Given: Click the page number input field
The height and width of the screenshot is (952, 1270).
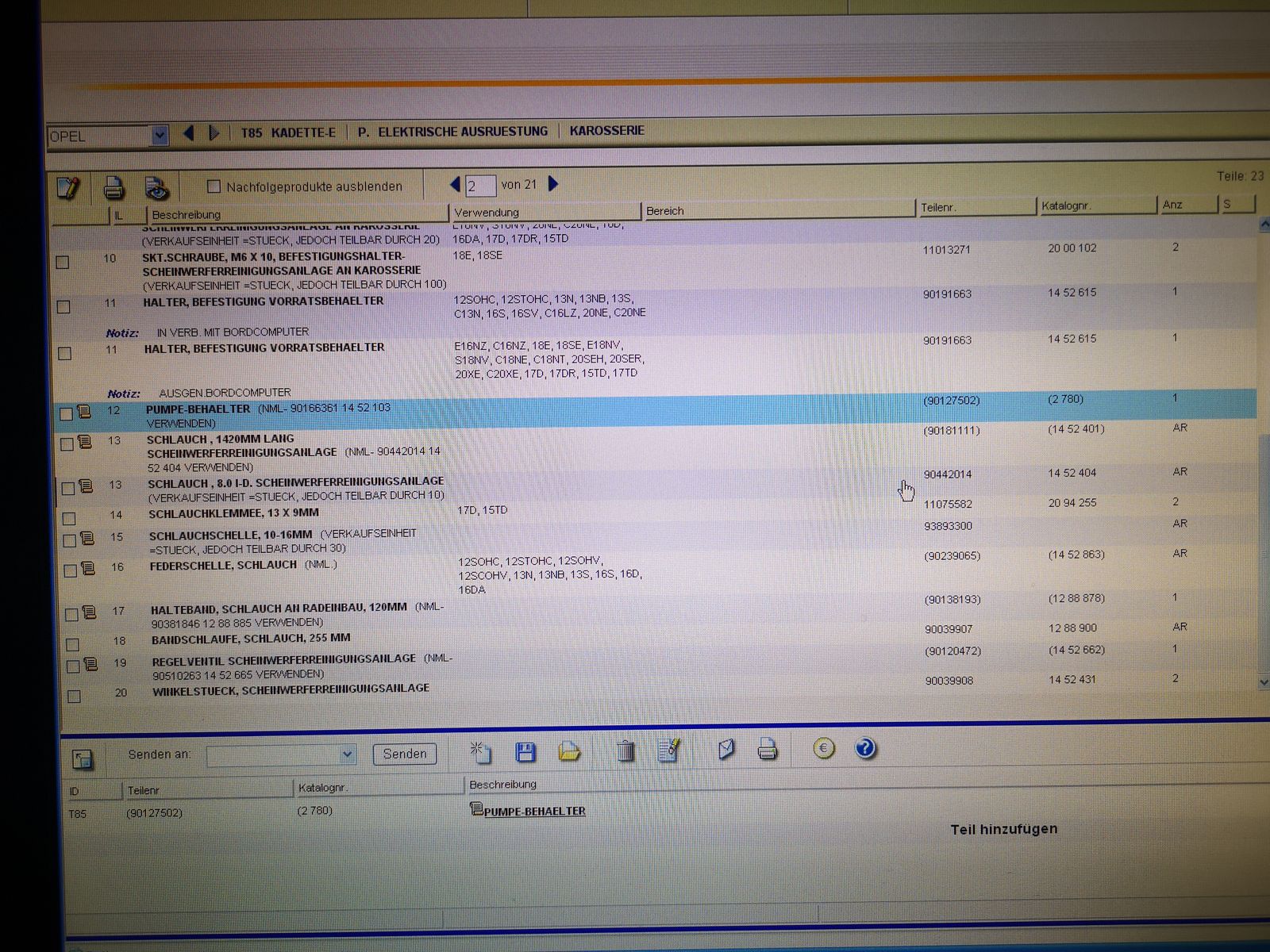Looking at the screenshot, I should point(480,186).
